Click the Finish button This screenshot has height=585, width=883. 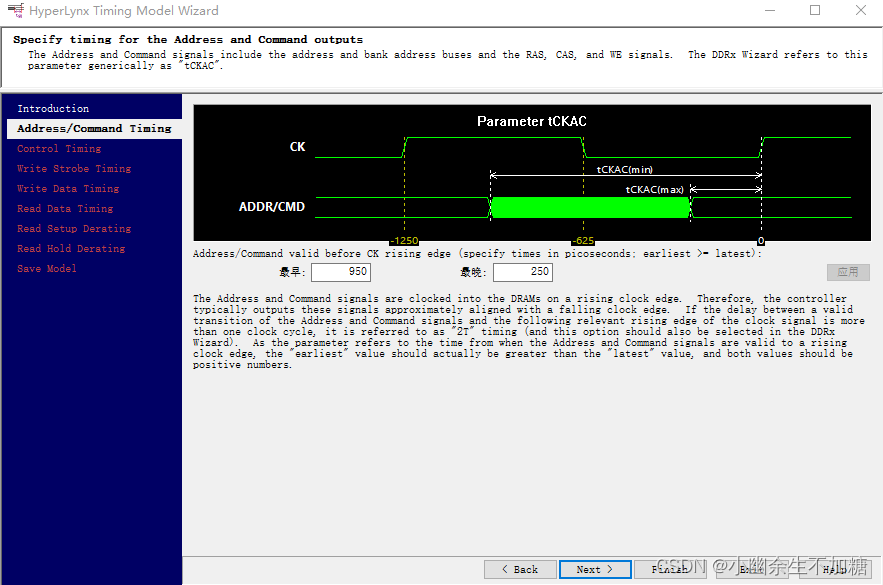[x=670, y=569]
